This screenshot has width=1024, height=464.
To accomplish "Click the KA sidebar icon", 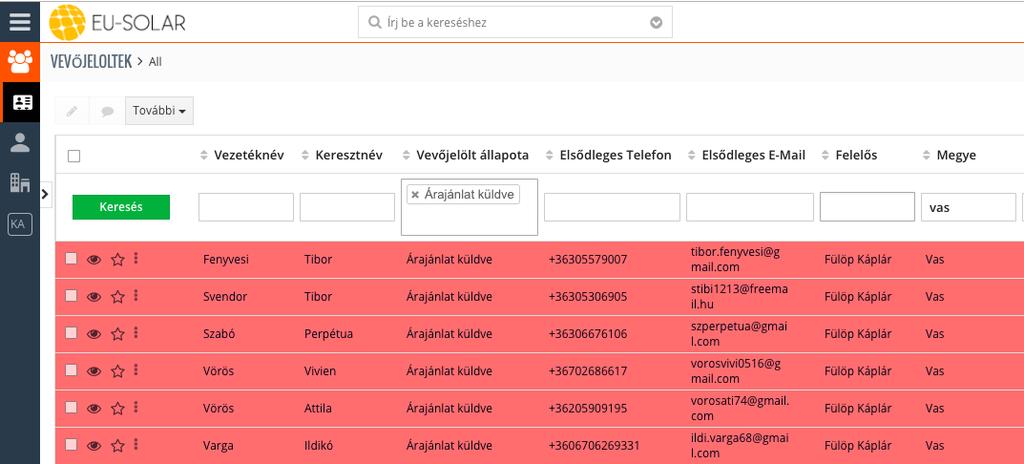I will [x=20, y=224].
